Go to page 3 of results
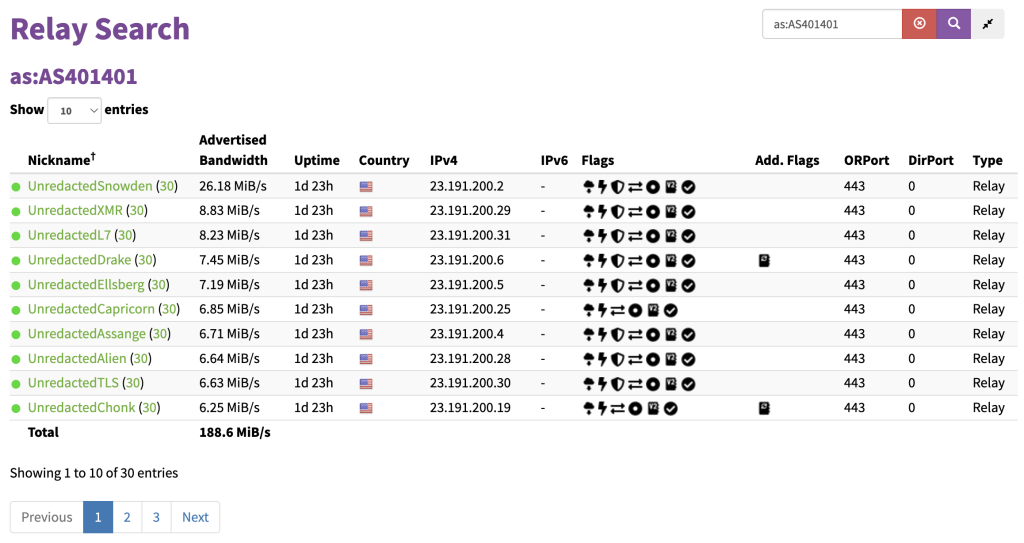The image size is (1024, 543). 156,517
